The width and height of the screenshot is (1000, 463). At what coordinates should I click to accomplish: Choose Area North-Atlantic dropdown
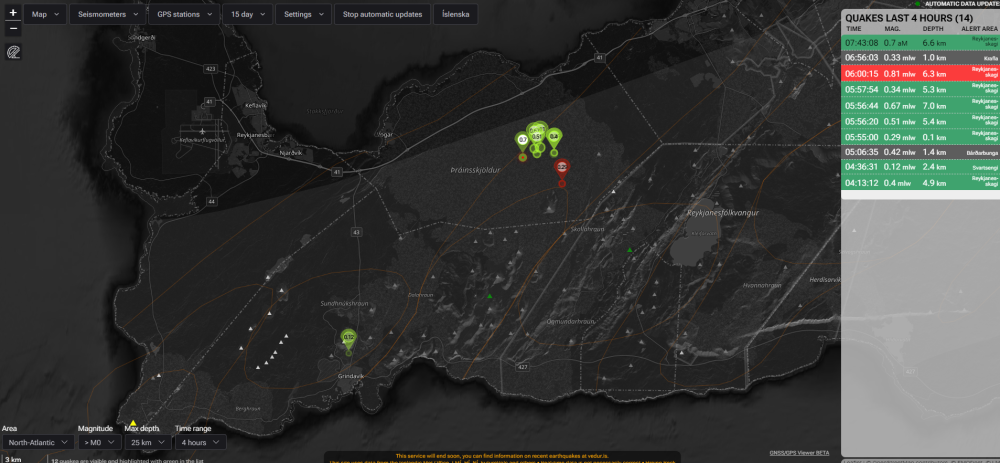[36, 442]
